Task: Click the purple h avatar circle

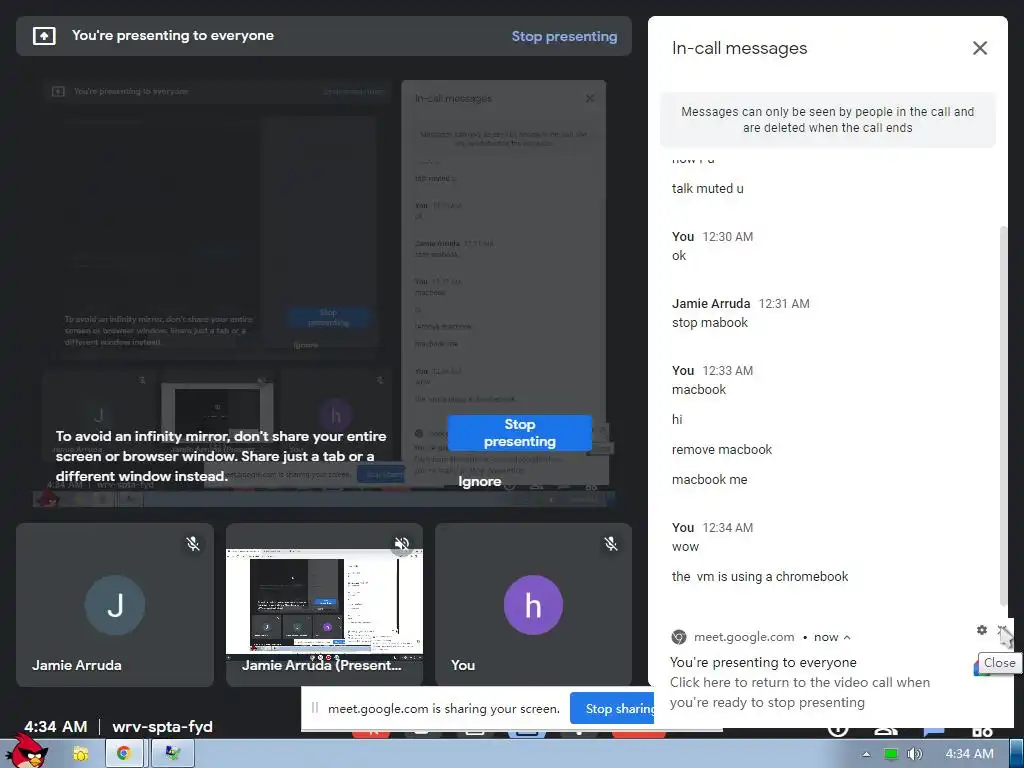Action: click(533, 605)
